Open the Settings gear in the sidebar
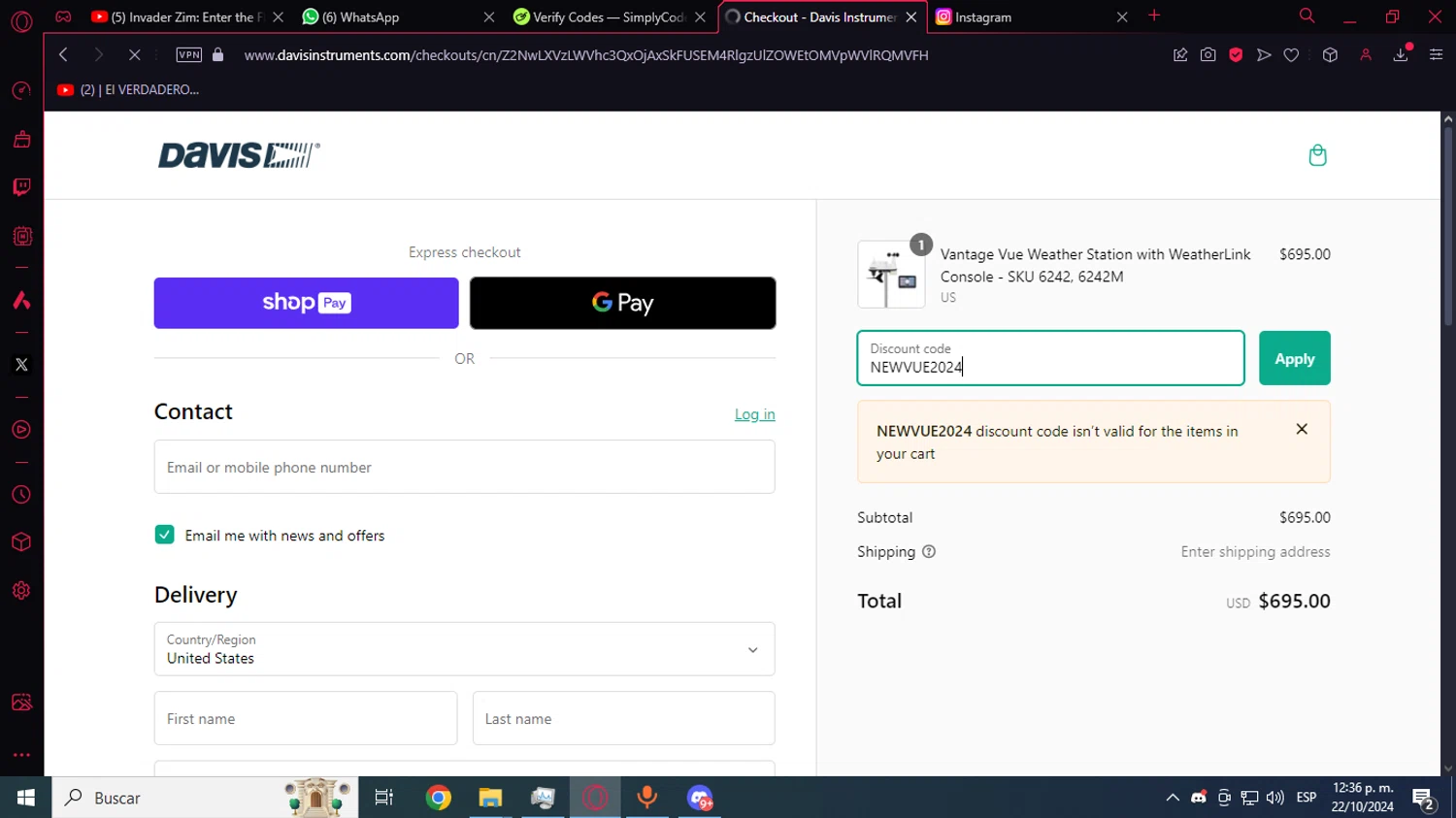1456x818 pixels. (x=21, y=591)
